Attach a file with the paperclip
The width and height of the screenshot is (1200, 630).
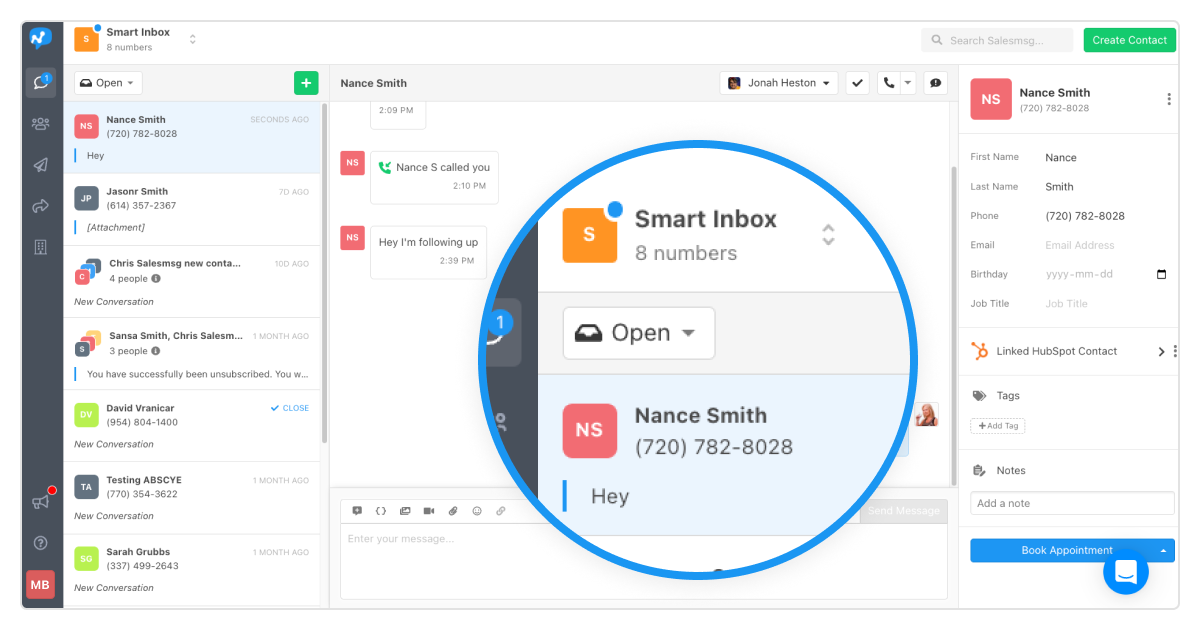453,511
